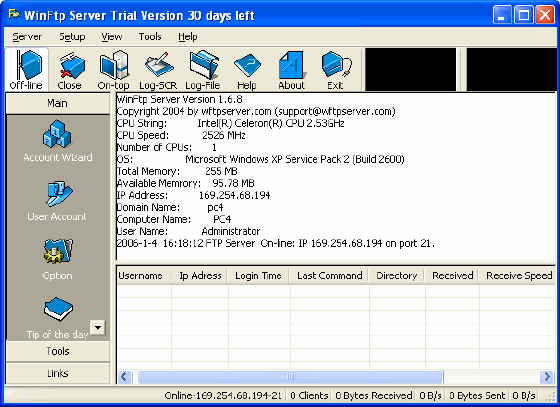Sort by Last Command column header

tap(329, 276)
